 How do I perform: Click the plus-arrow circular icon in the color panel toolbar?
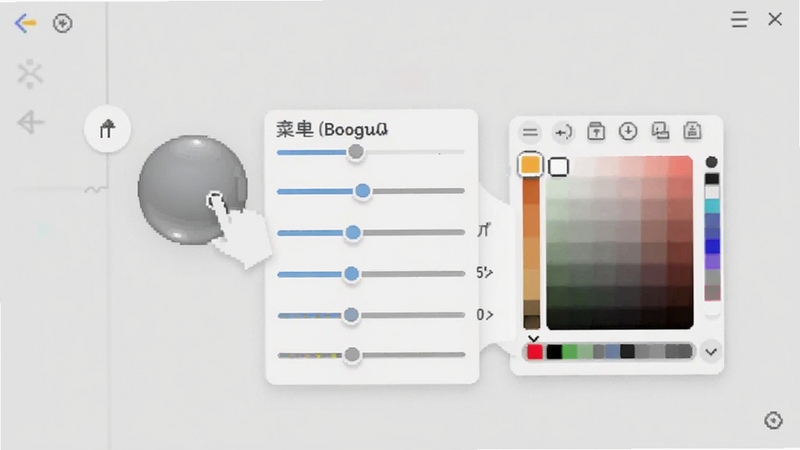563,132
